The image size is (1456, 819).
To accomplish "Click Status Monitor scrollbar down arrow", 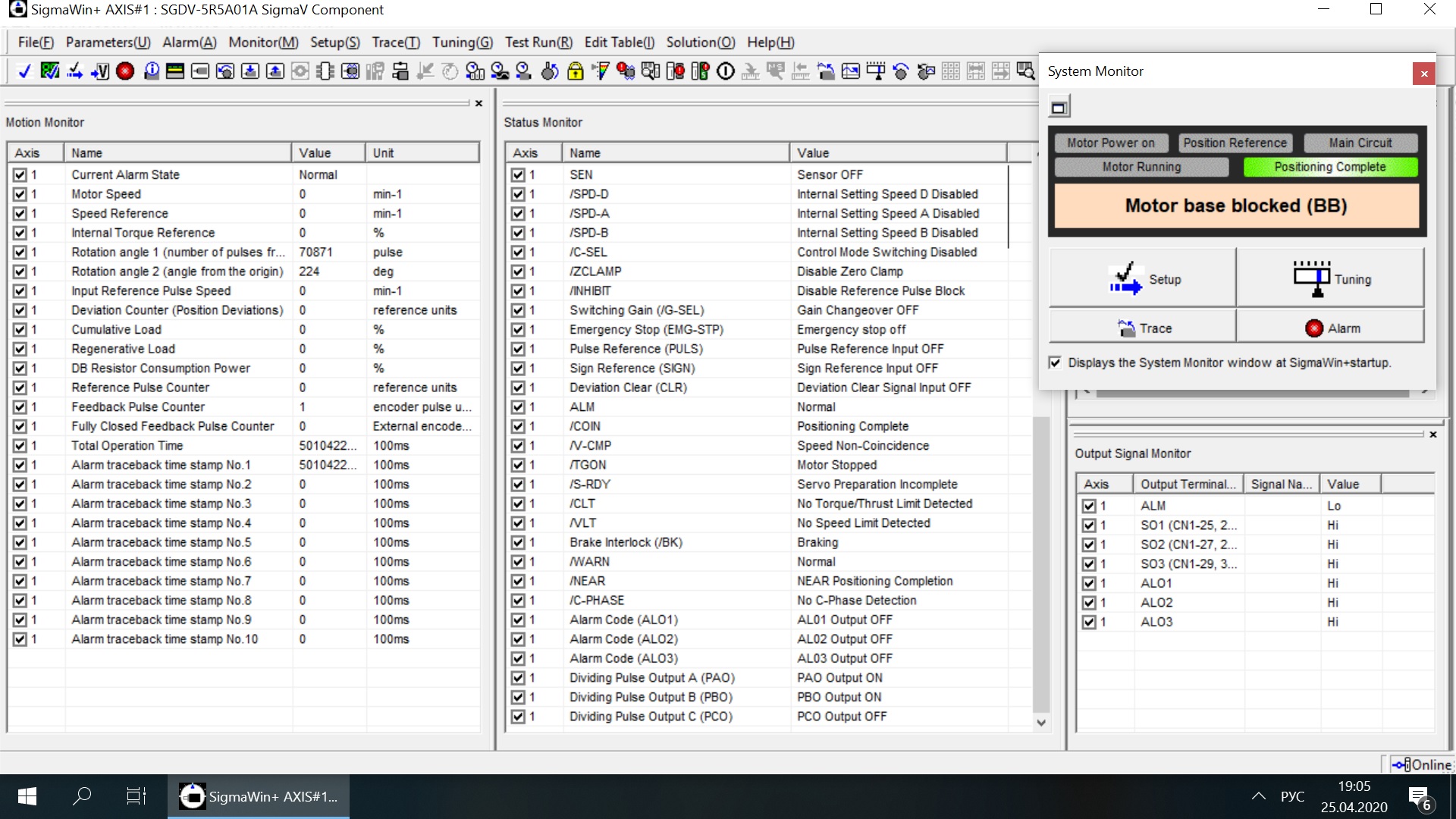I will [x=1041, y=723].
